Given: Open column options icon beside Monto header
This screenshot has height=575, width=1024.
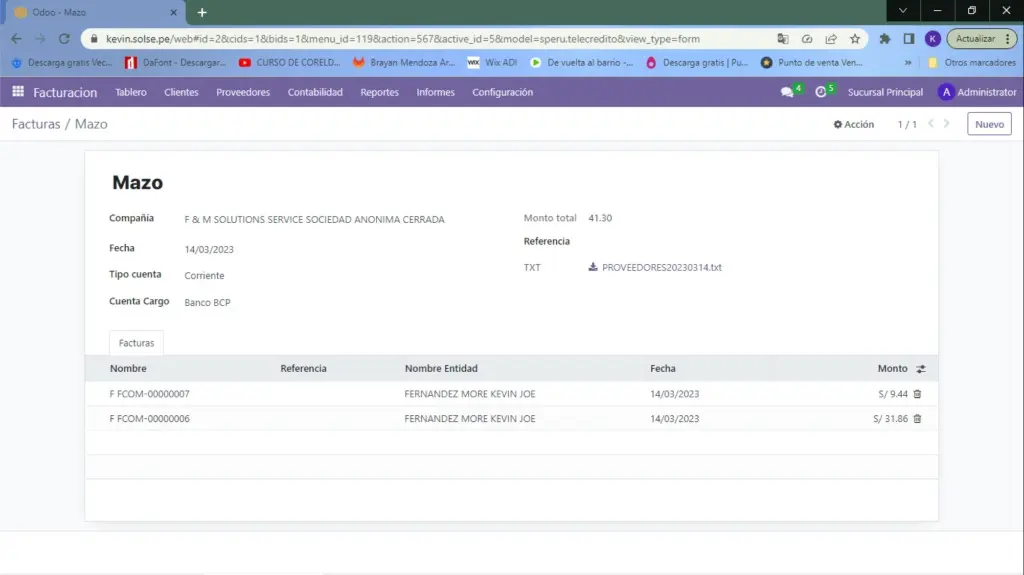Looking at the screenshot, I should click(x=921, y=369).
